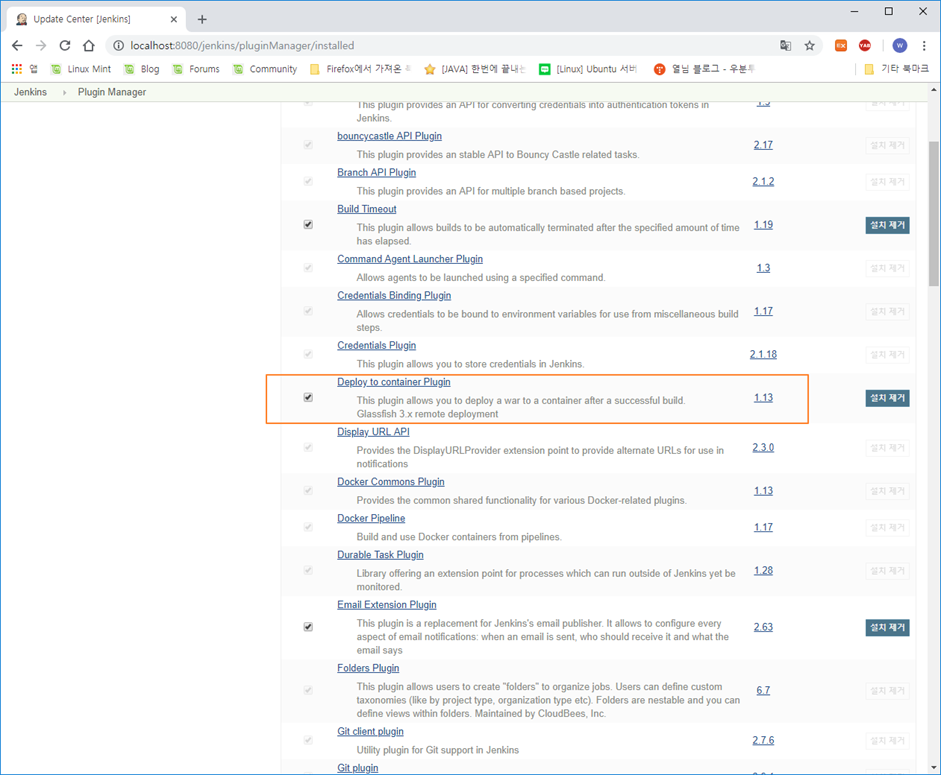This screenshot has width=941, height=775.
Task: Uninstall the Build Timeout plugin
Action: click(887, 225)
